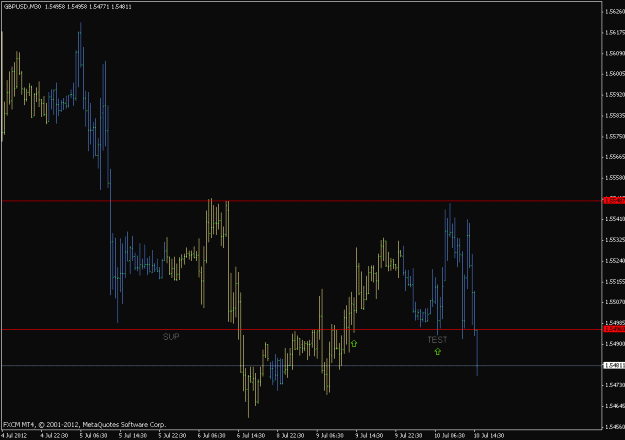Click the 1.56005 price scale label

(615, 74)
